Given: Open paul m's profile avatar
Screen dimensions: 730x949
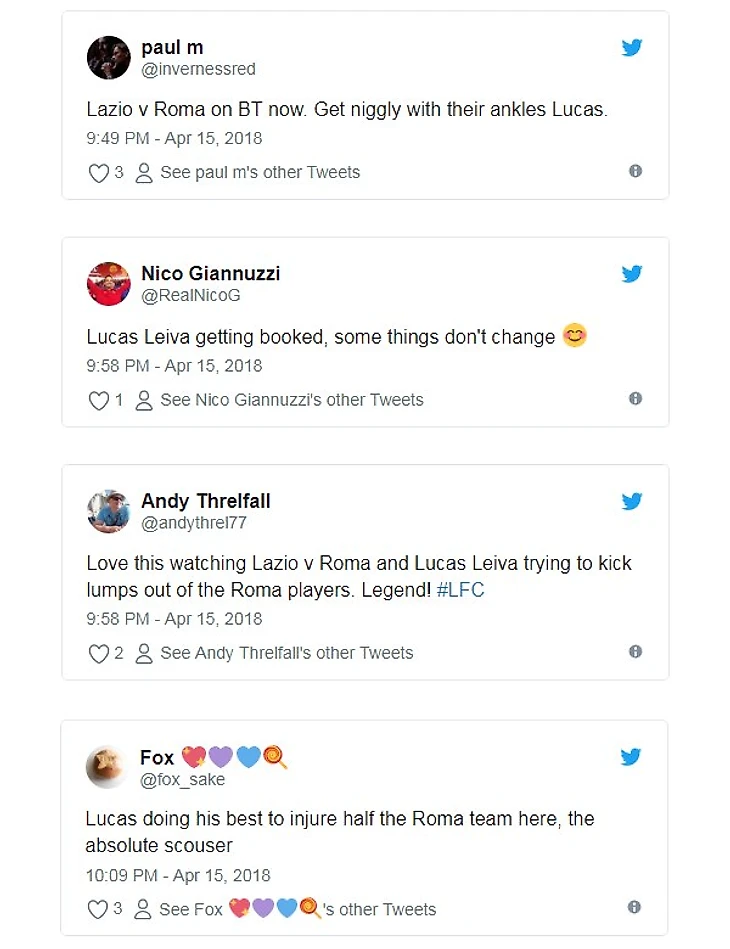Looking at the screenshot, I should [109, 57].
